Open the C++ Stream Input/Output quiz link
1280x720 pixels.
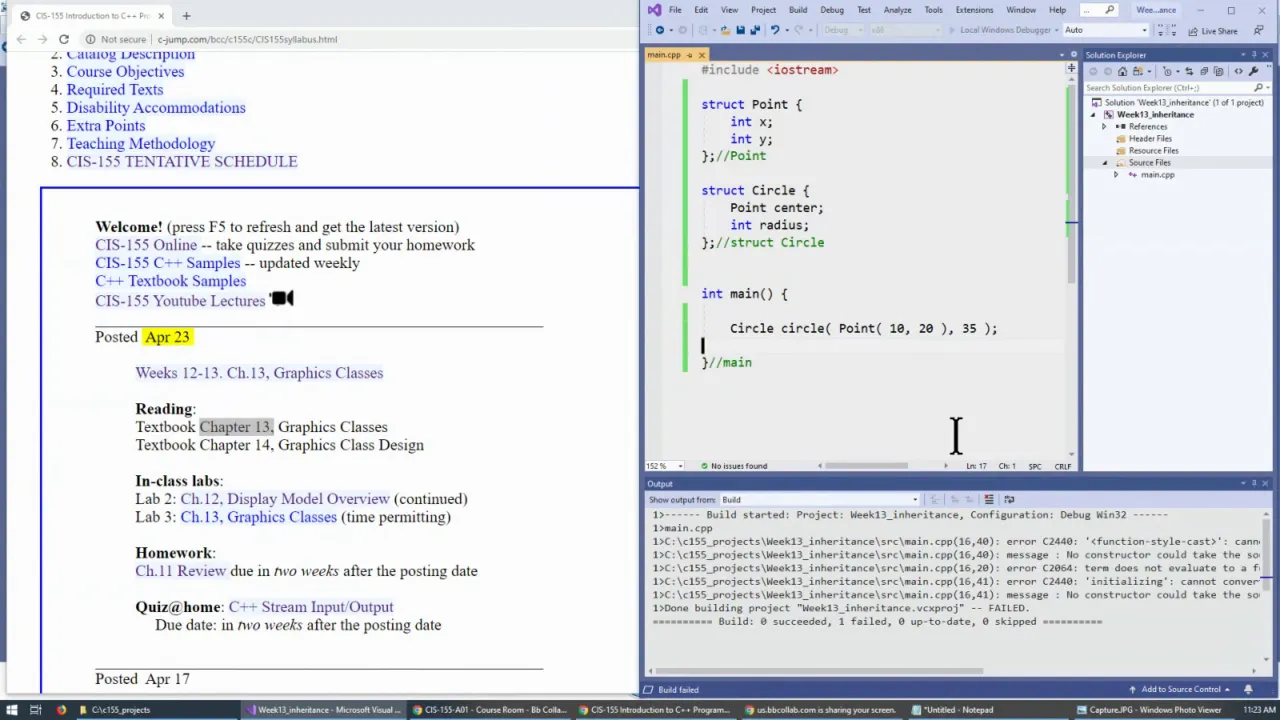pos(311,607)
